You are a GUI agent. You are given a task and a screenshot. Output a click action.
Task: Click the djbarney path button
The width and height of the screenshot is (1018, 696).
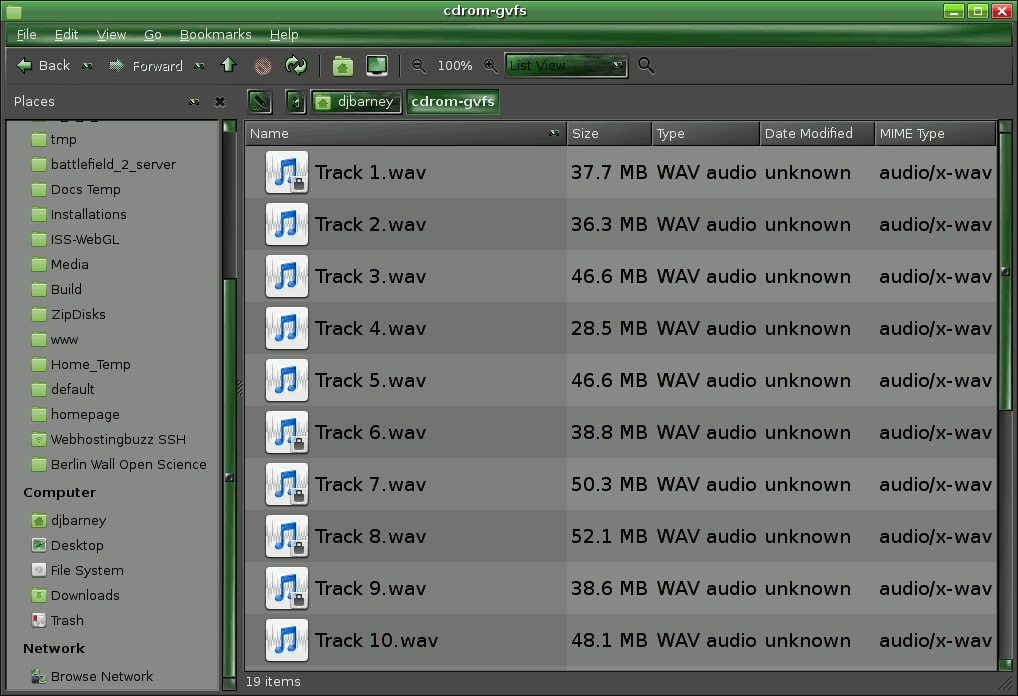point(357,102)
